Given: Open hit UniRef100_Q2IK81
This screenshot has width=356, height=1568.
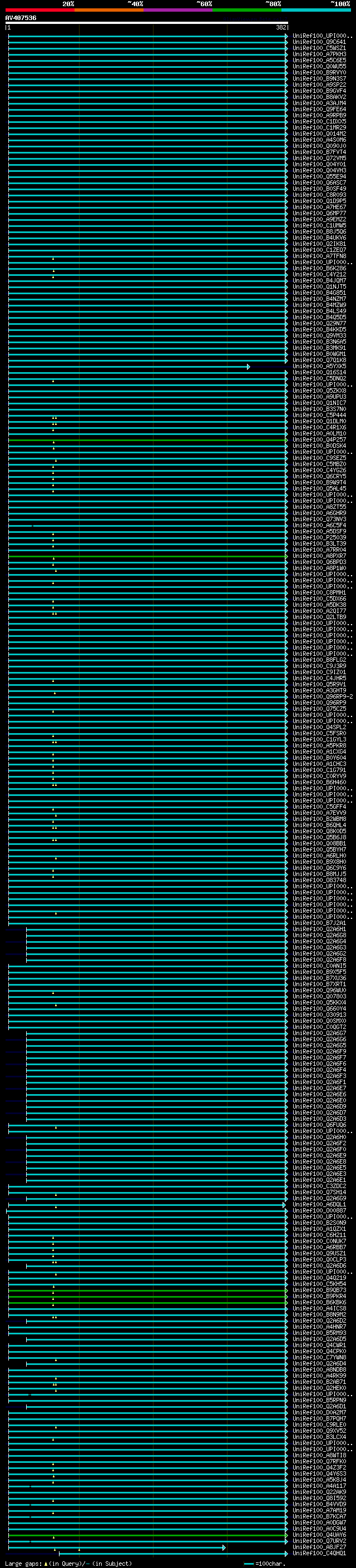Looking at the screenshot, I should coord(319,244).
